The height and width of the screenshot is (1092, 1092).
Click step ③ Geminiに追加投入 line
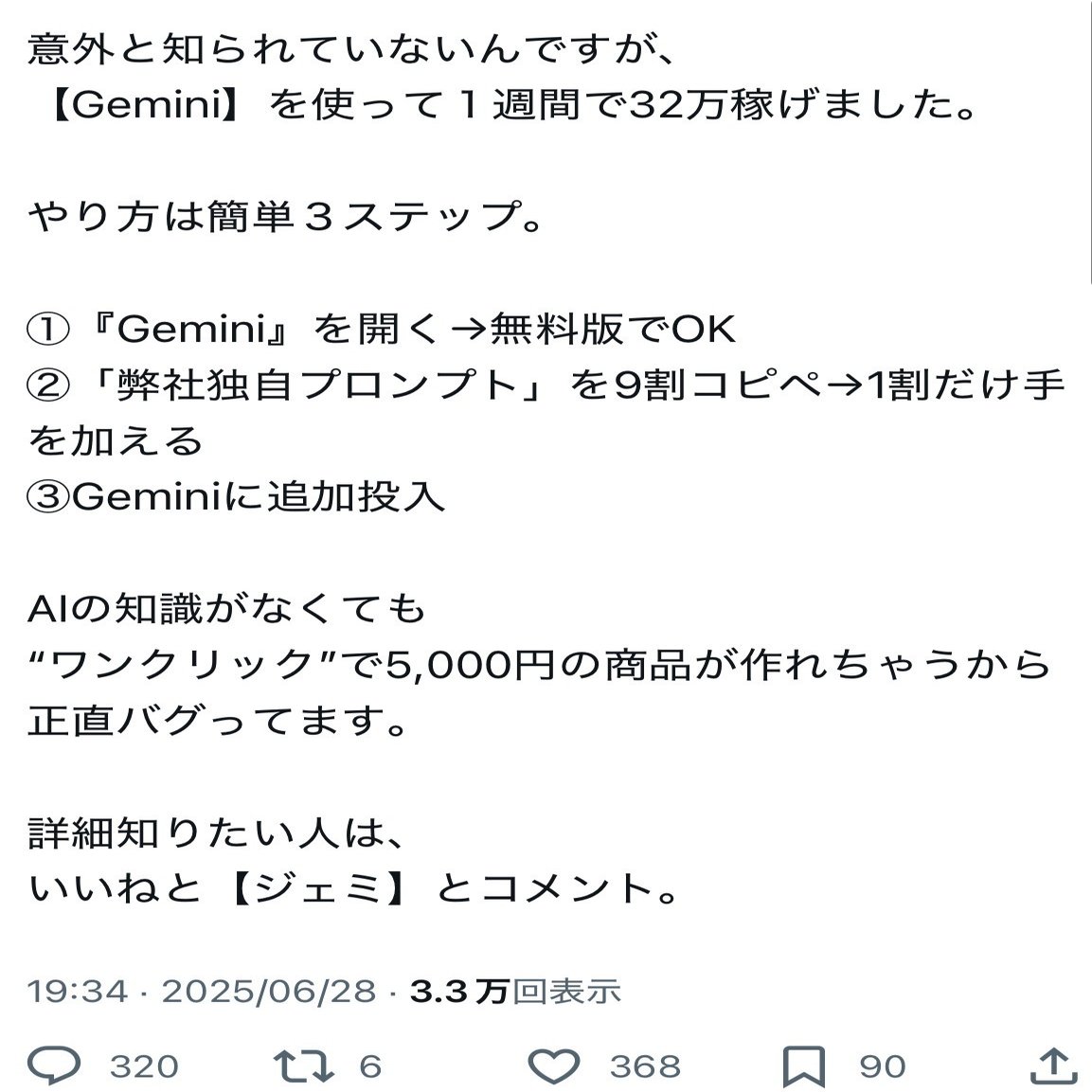pyautogui.click(x=237, y=496)
